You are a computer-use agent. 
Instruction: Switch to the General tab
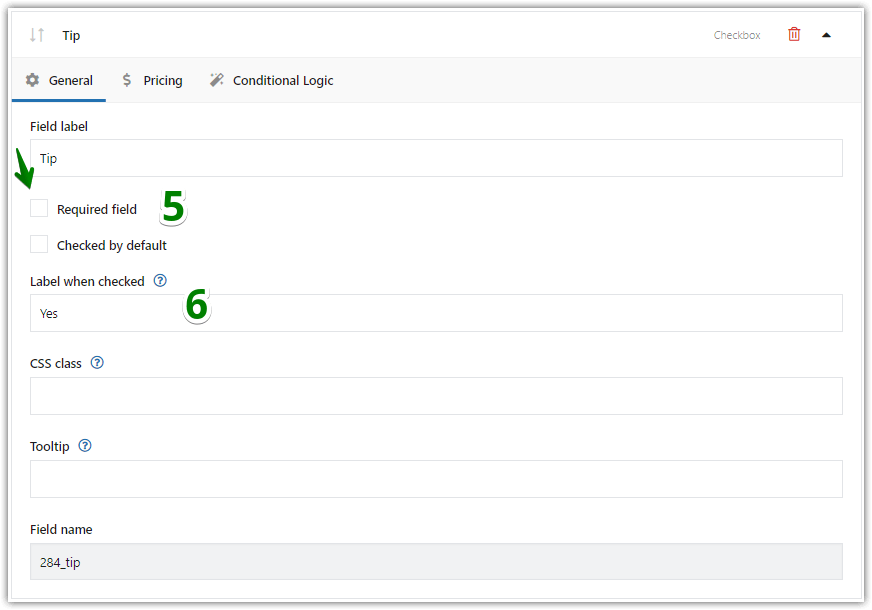click(59, 81)
